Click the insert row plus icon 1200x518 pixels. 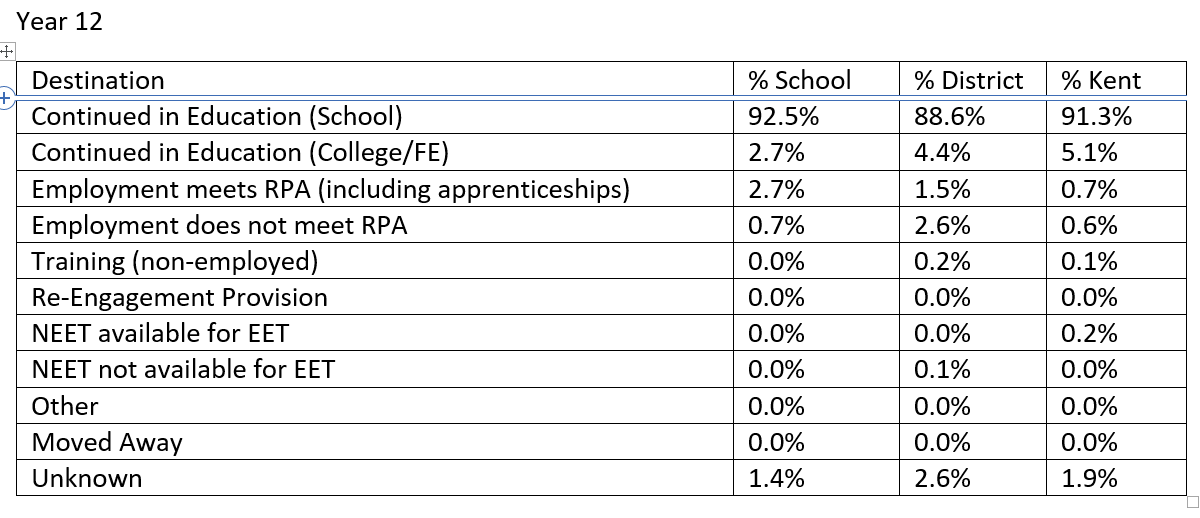pos(6,98)
